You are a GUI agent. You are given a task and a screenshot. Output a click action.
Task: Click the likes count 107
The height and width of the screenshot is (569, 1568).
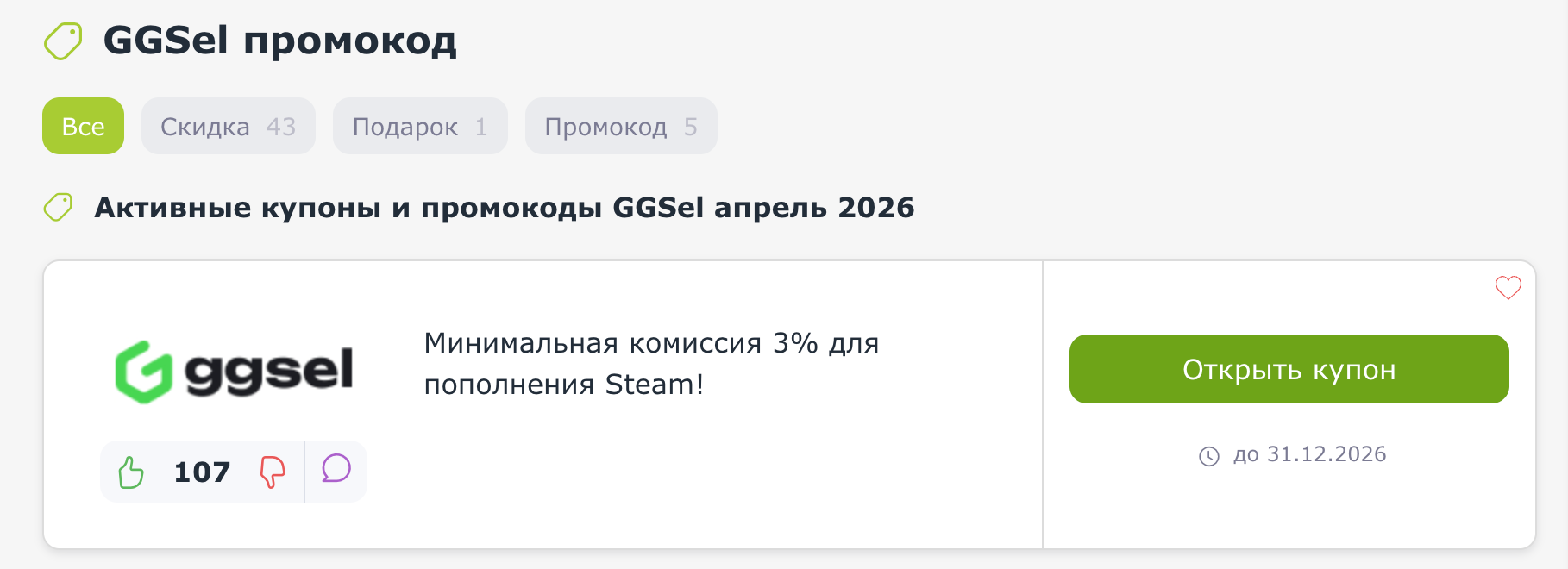pos(201,471)
